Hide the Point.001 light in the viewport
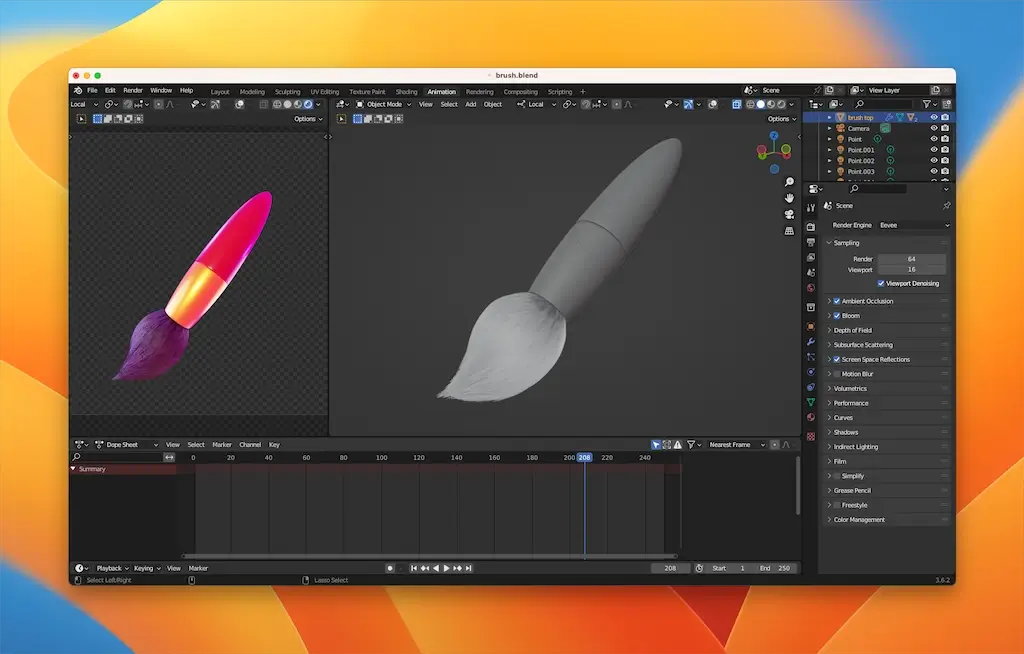 [934, 150]
